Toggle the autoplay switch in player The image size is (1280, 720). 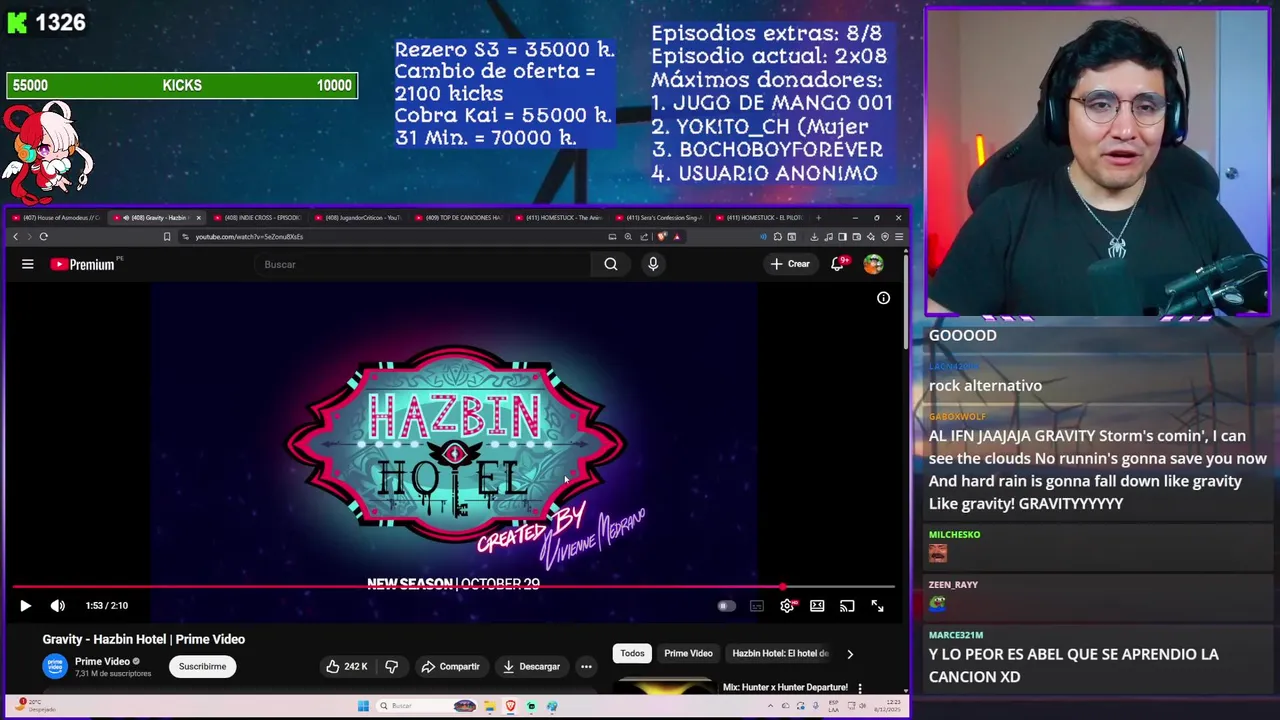726,606
